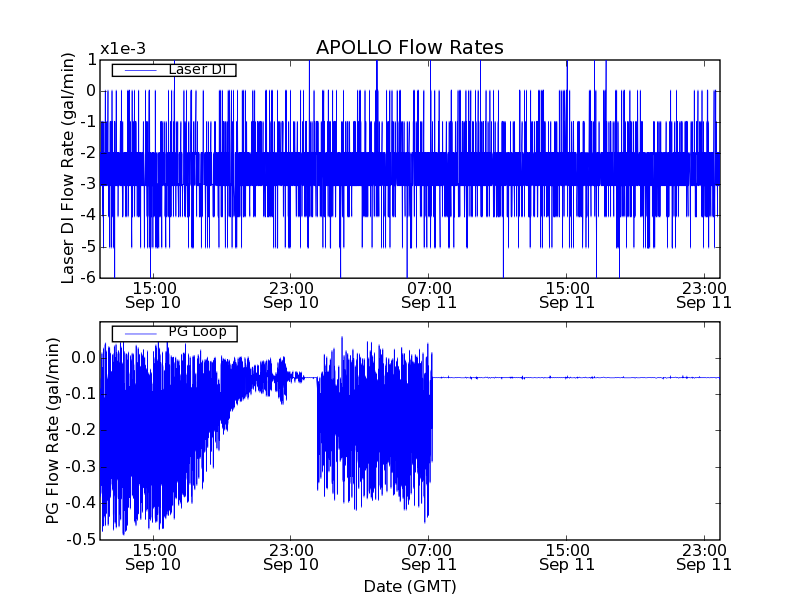The image size is (800, 600).
Task: Click the '-0.3' tick on the PG axis
Action: coord(82,467)
